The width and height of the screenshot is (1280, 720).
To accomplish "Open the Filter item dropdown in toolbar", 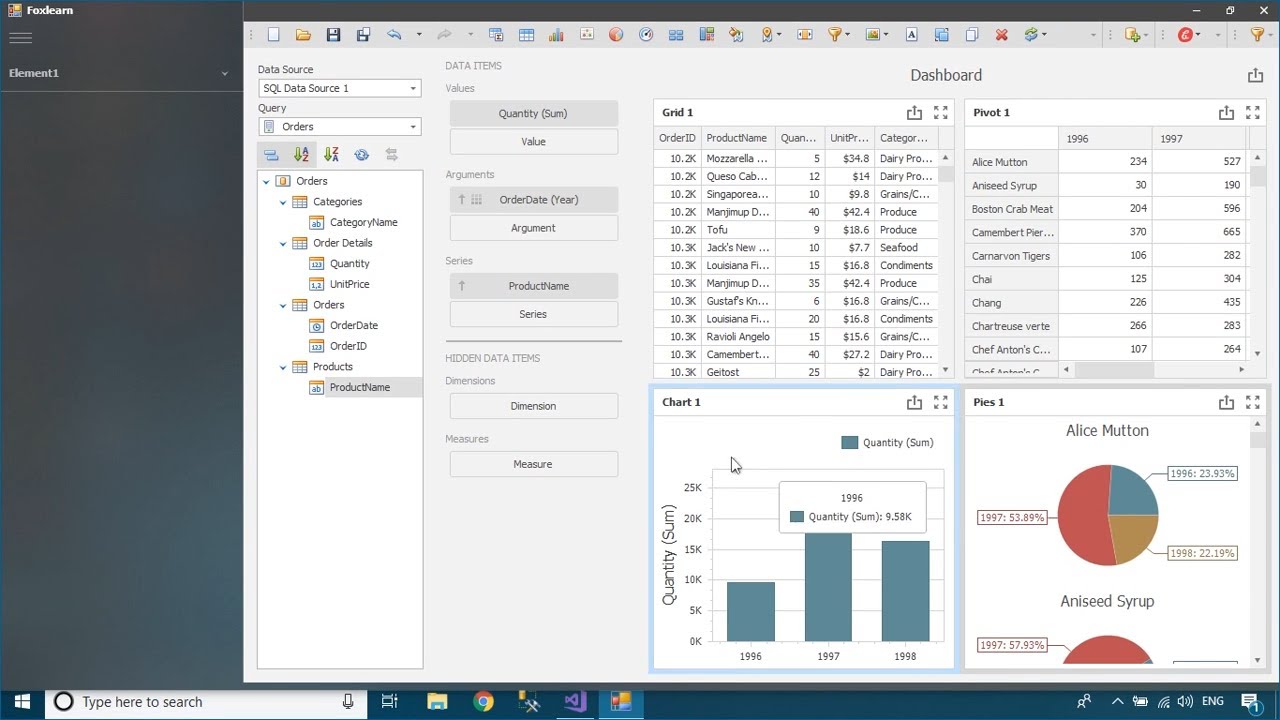I will (x=848, y=35).
